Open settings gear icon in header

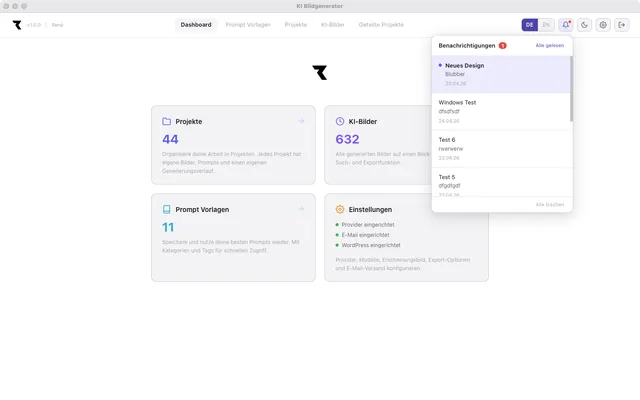(603, 25)
